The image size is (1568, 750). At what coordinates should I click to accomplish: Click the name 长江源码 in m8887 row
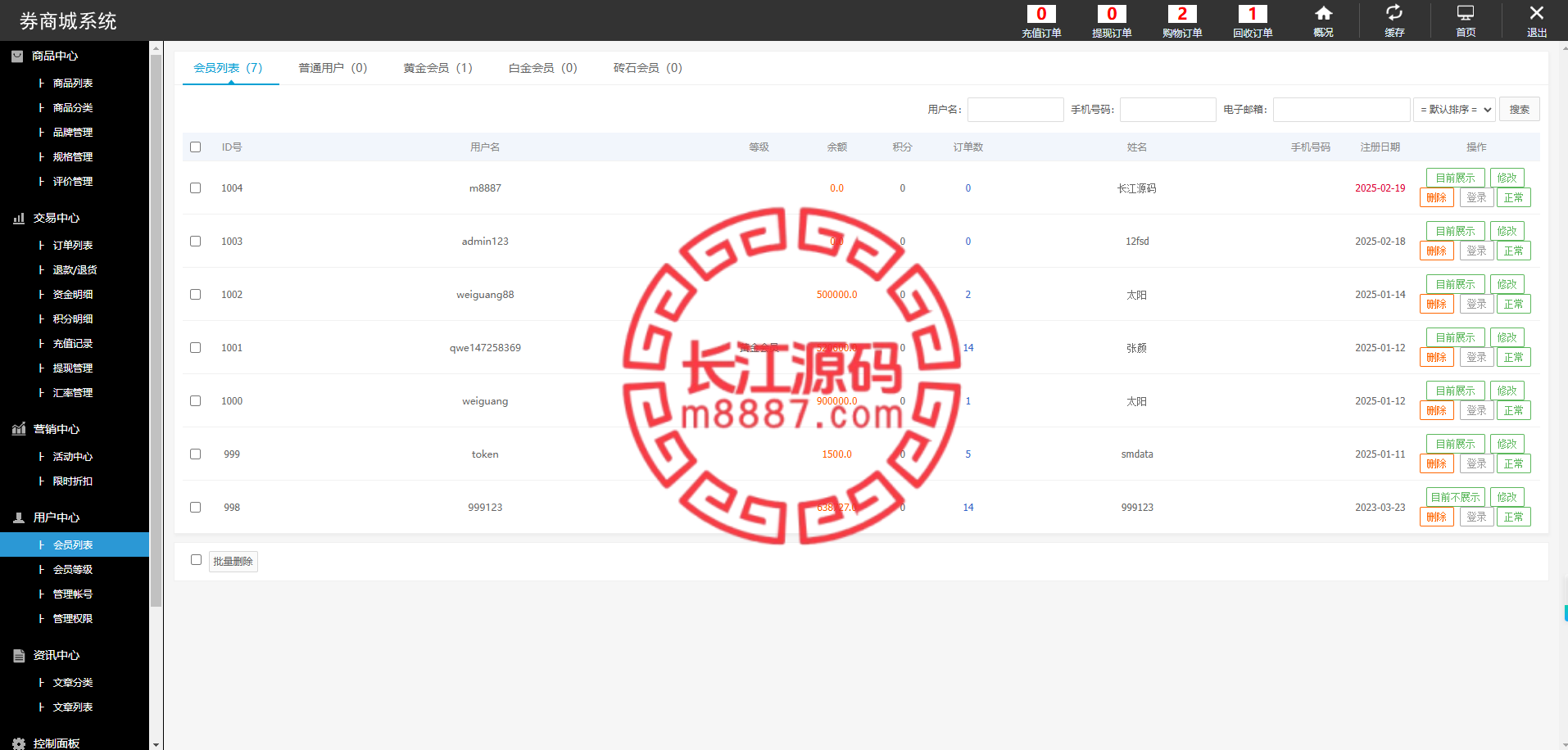coord(1136,188)
